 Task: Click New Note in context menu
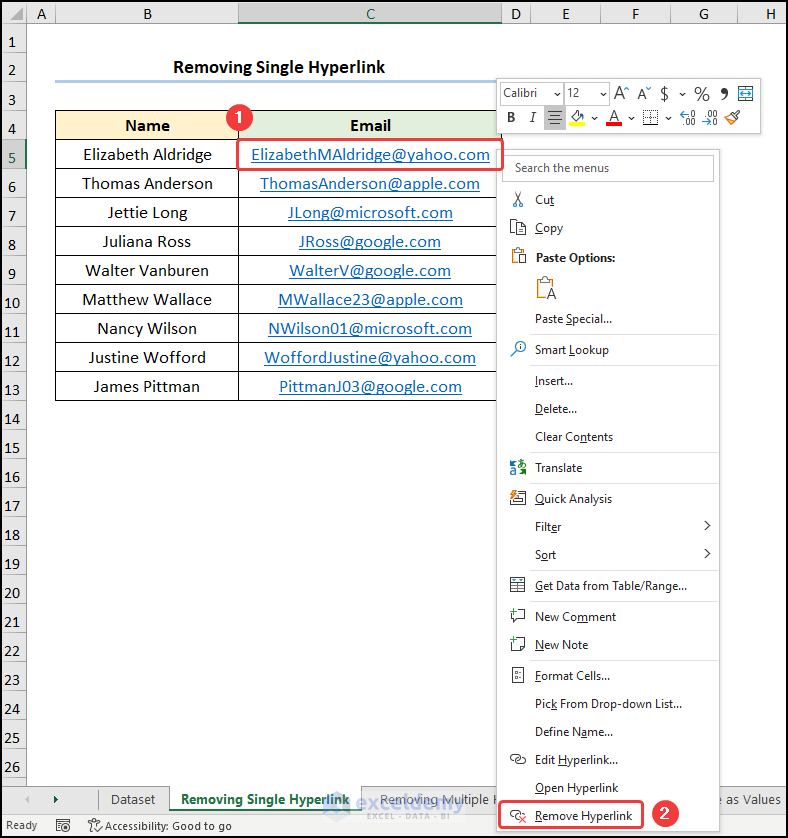point(608,645)
